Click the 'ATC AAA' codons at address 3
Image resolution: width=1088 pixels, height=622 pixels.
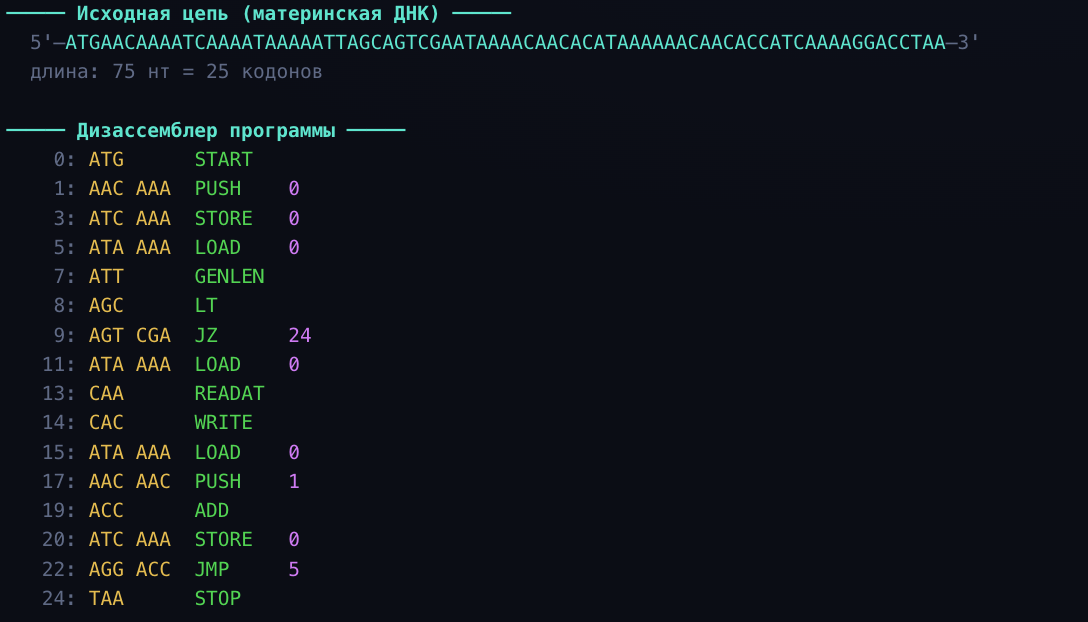pyautogui.click(x=130, y=218)
